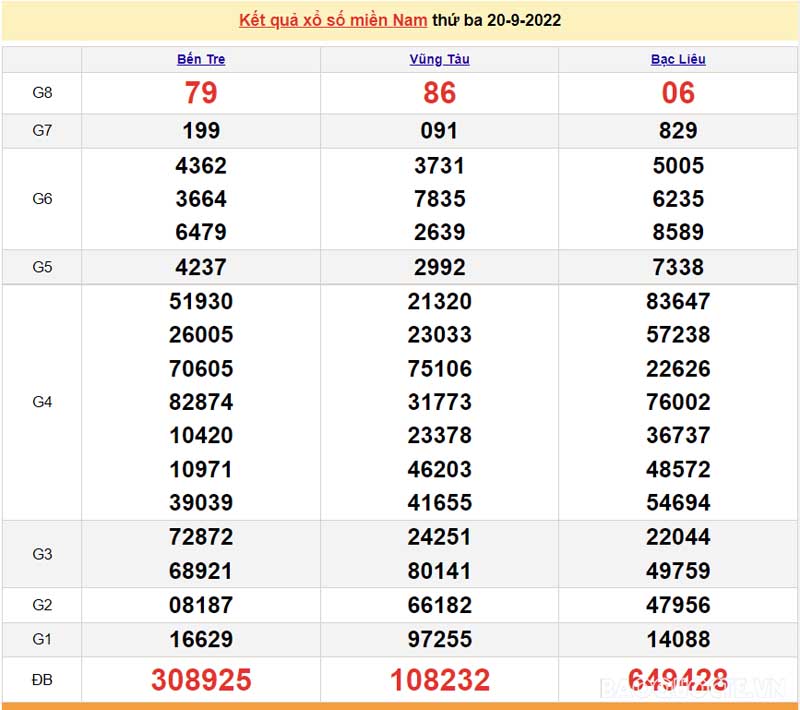Click G2 number 08187
The width and height of the screenshot is (800, 710).
(201, 605)
